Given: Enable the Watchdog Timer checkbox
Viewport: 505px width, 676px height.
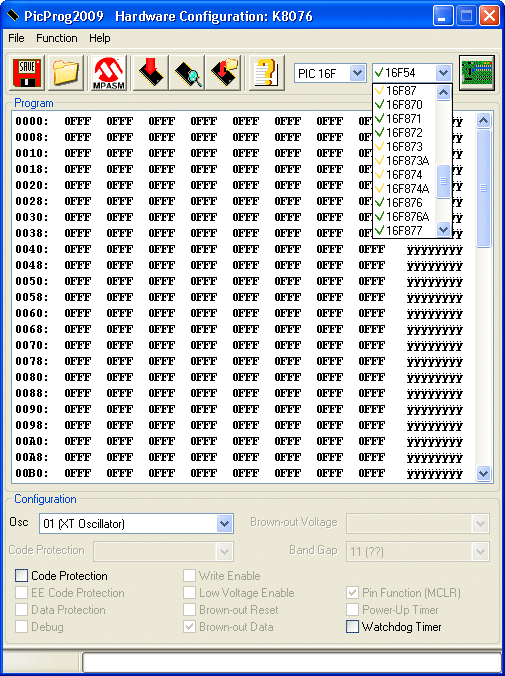Looking at the screenshot, I should point(352,626).
